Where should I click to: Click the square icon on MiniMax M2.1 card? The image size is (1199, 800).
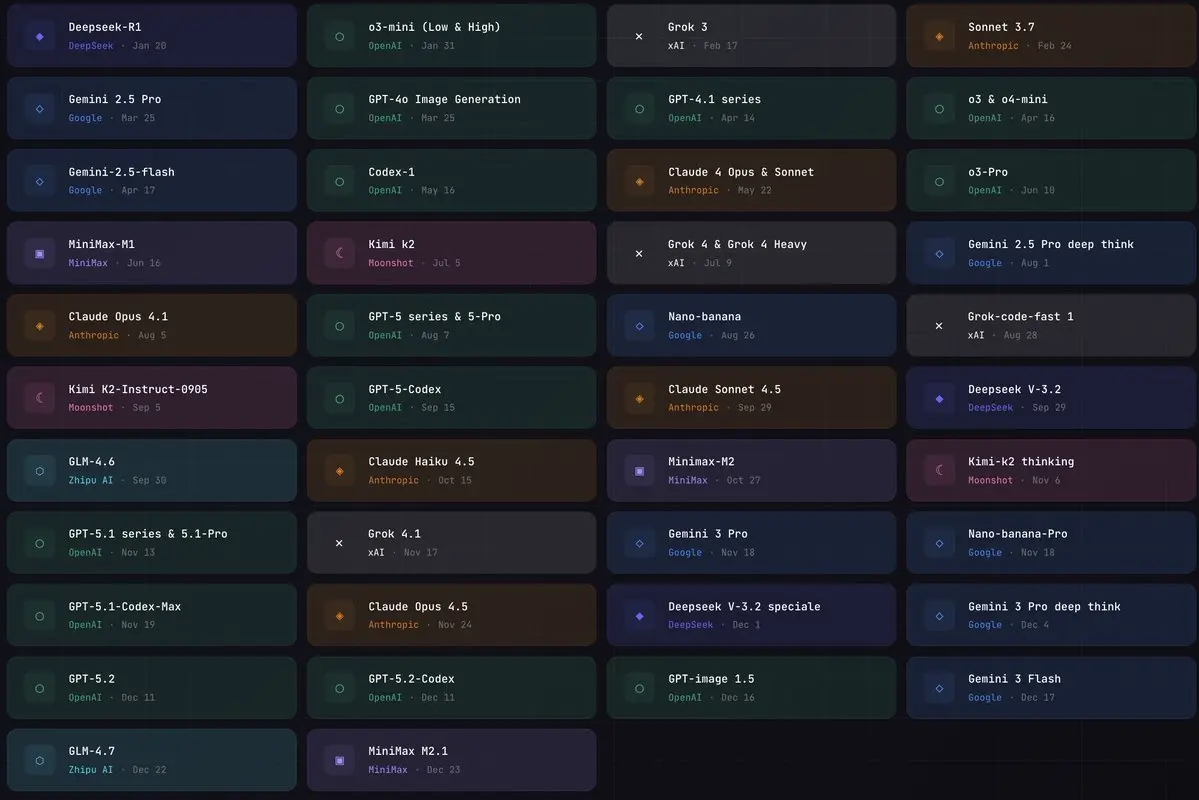tap(340, 760)
